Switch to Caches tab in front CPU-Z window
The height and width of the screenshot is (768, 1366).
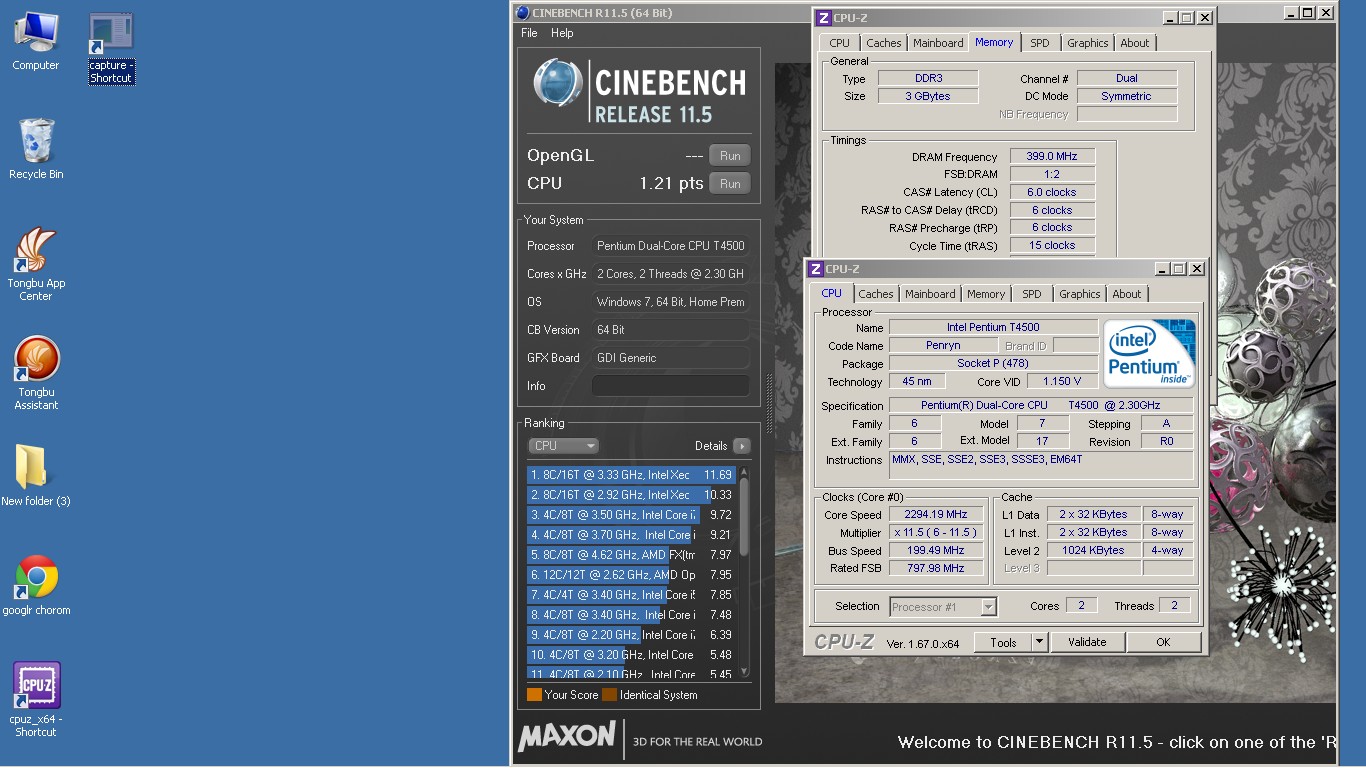point(875,294)
